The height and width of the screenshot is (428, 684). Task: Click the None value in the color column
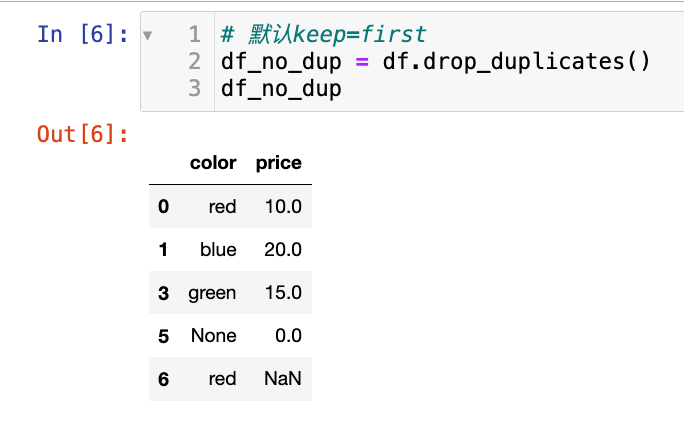(213, 336)
